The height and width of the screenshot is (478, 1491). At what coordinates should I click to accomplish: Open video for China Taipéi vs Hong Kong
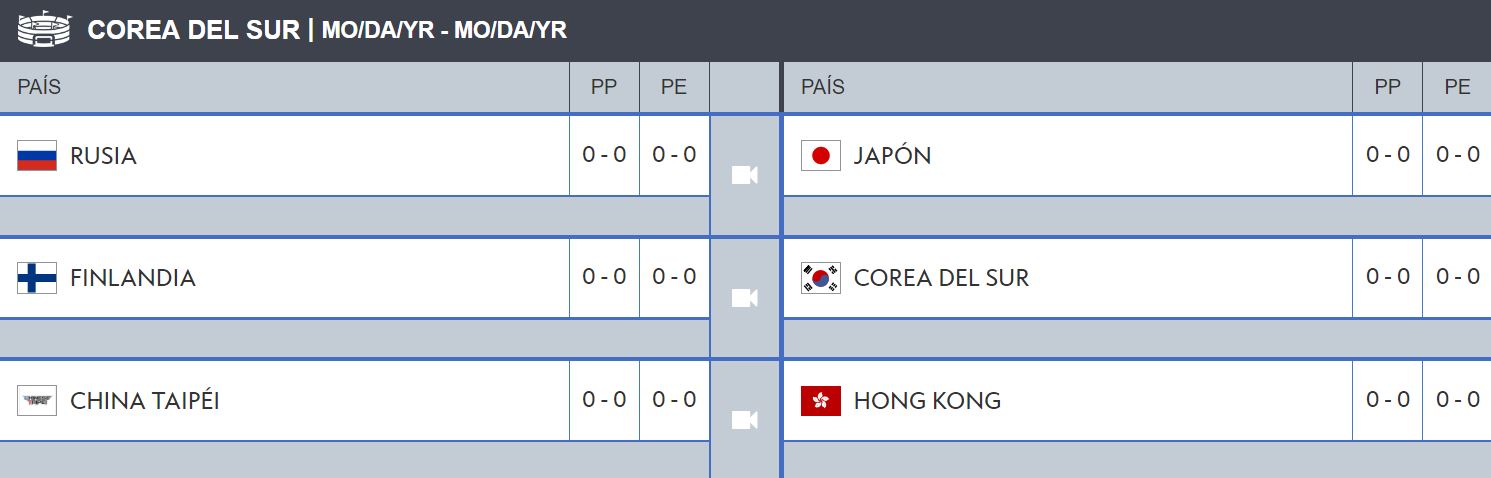pos(745,420)
